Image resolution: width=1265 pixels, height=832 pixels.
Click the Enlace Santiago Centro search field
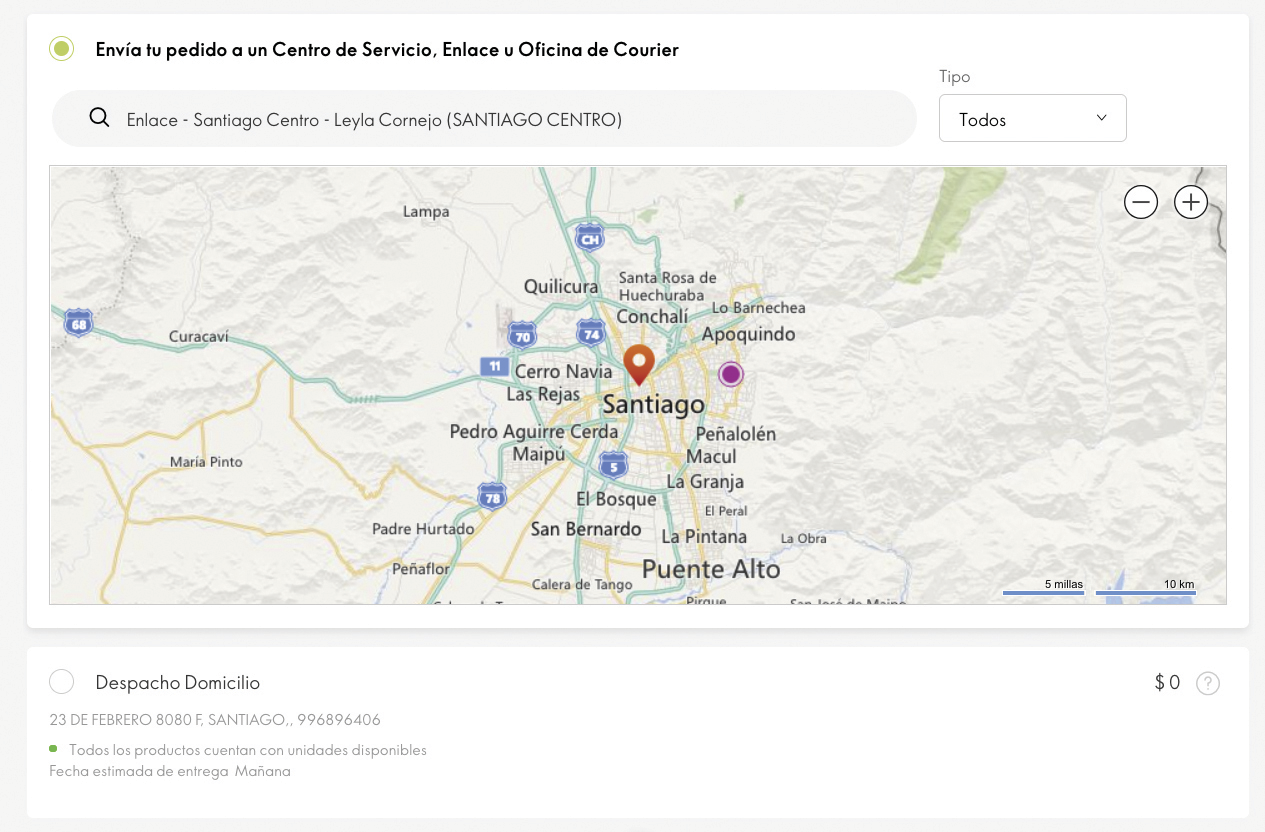500,119
